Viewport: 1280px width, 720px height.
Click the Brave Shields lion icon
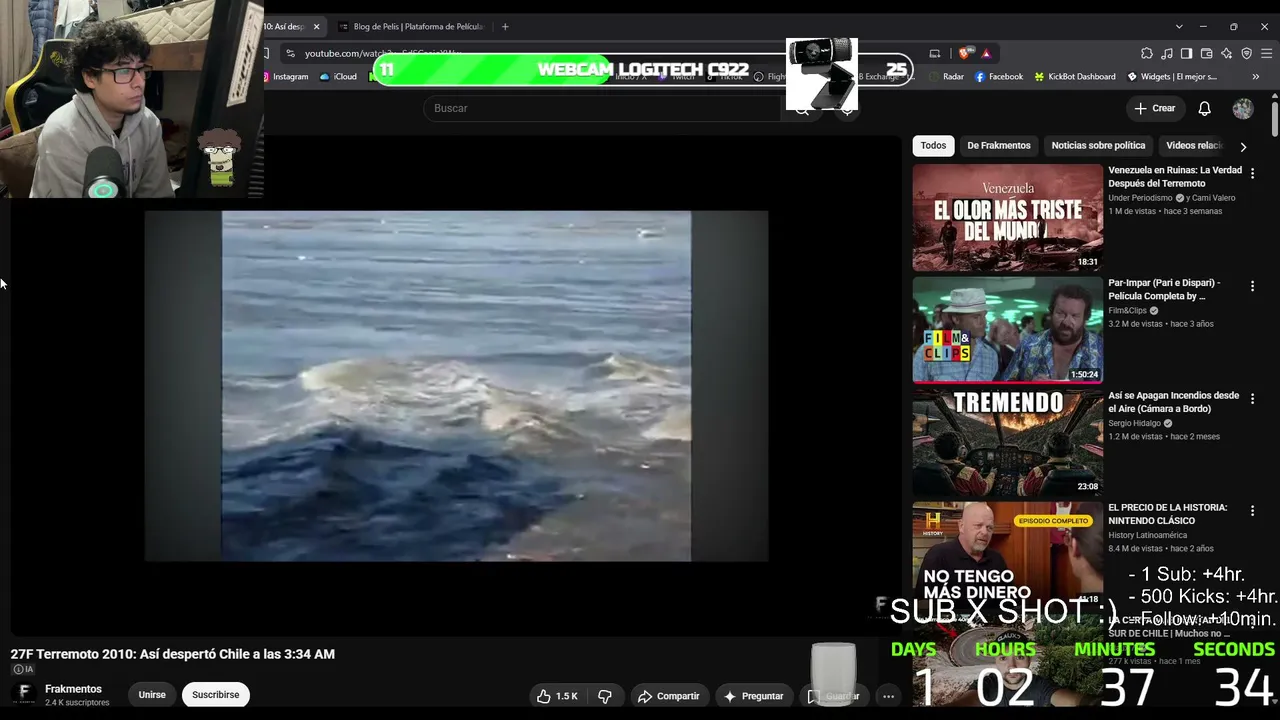click(965, 53)
